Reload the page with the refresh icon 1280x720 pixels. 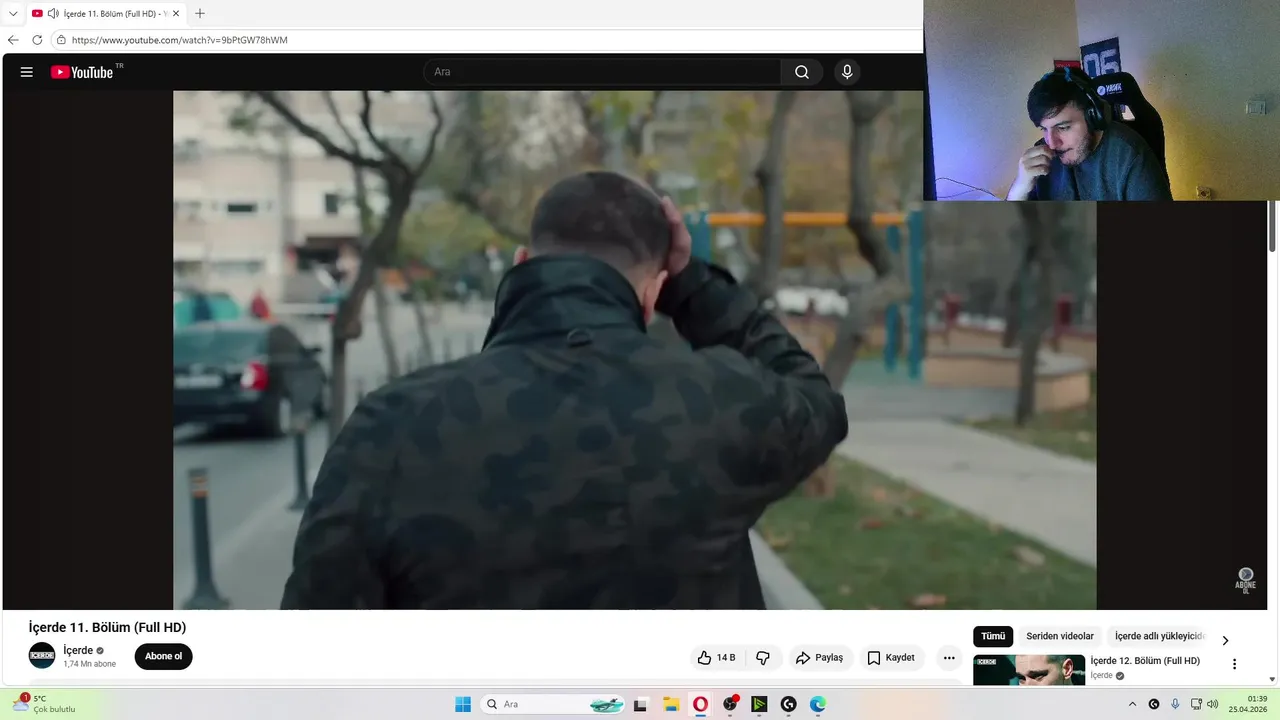[37, 40]
